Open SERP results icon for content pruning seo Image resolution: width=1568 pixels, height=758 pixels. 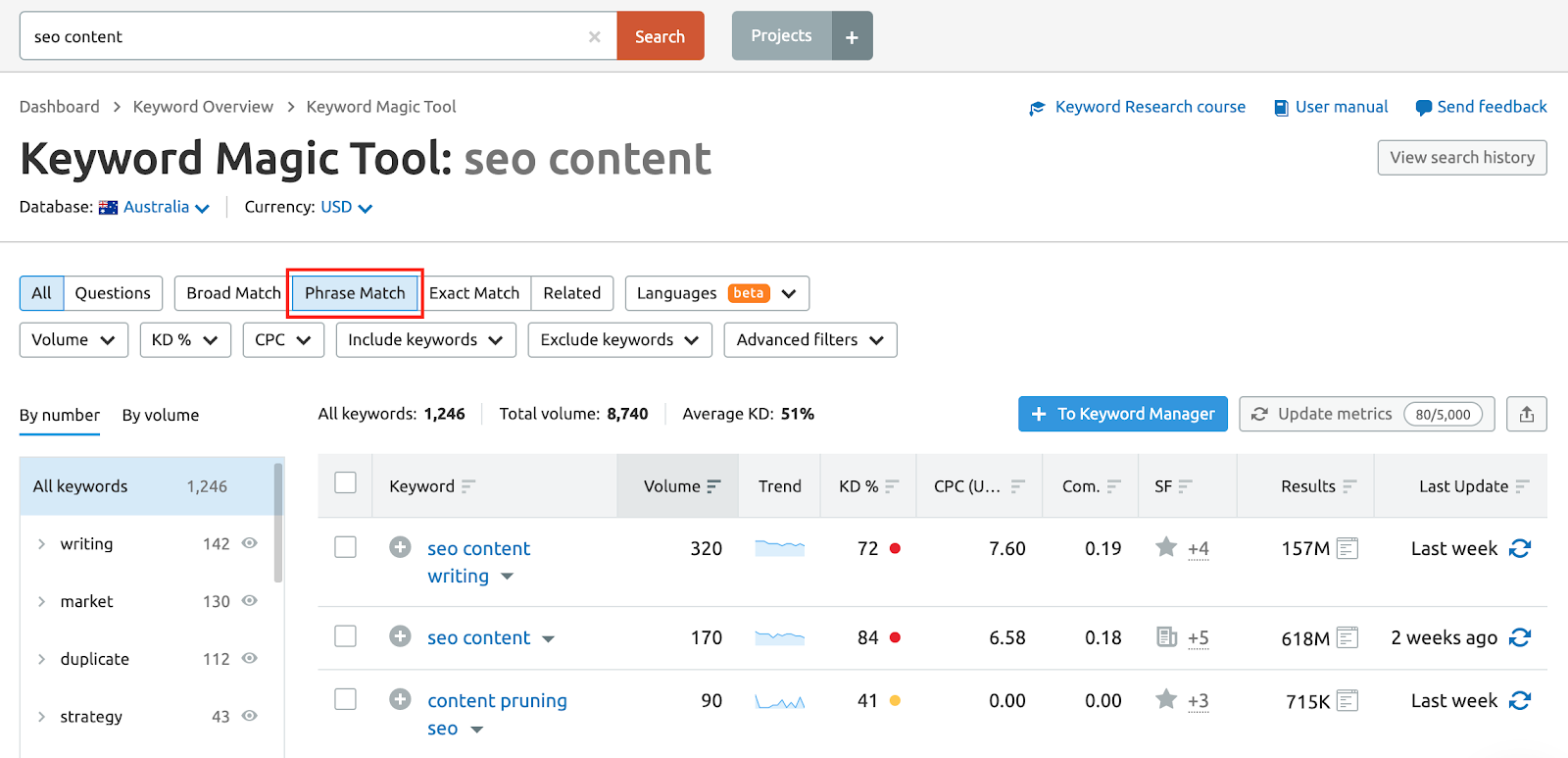pos(1347,701)
